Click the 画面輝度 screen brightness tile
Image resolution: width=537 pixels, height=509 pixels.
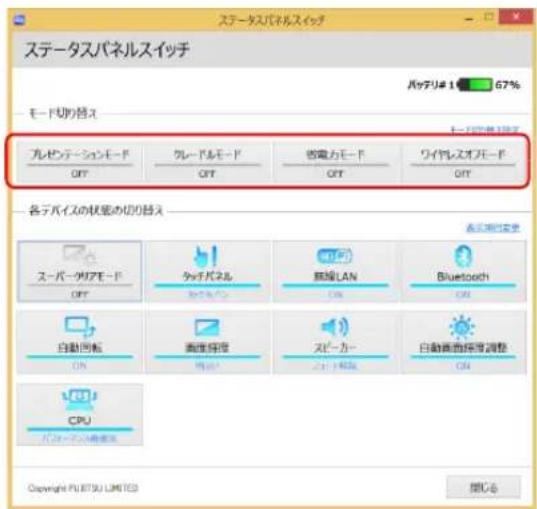[207, 343]
